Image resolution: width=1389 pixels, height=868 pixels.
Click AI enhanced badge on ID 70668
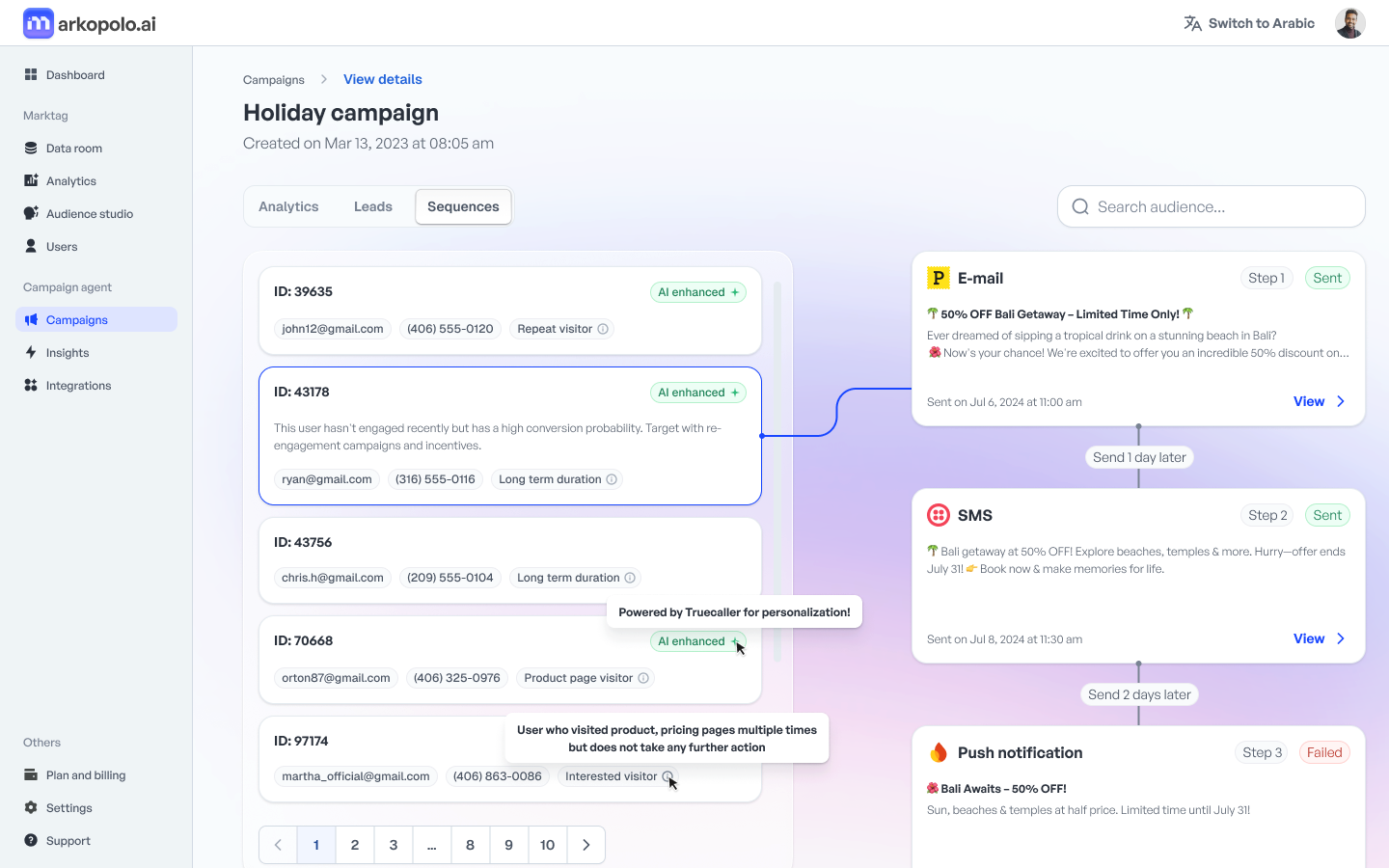pyautogui.click(x=698, y=641)
